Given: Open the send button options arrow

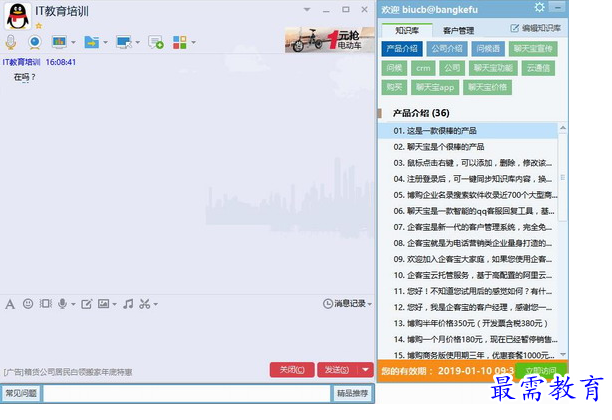Looking at the screenshot, I should coord(365,369).
